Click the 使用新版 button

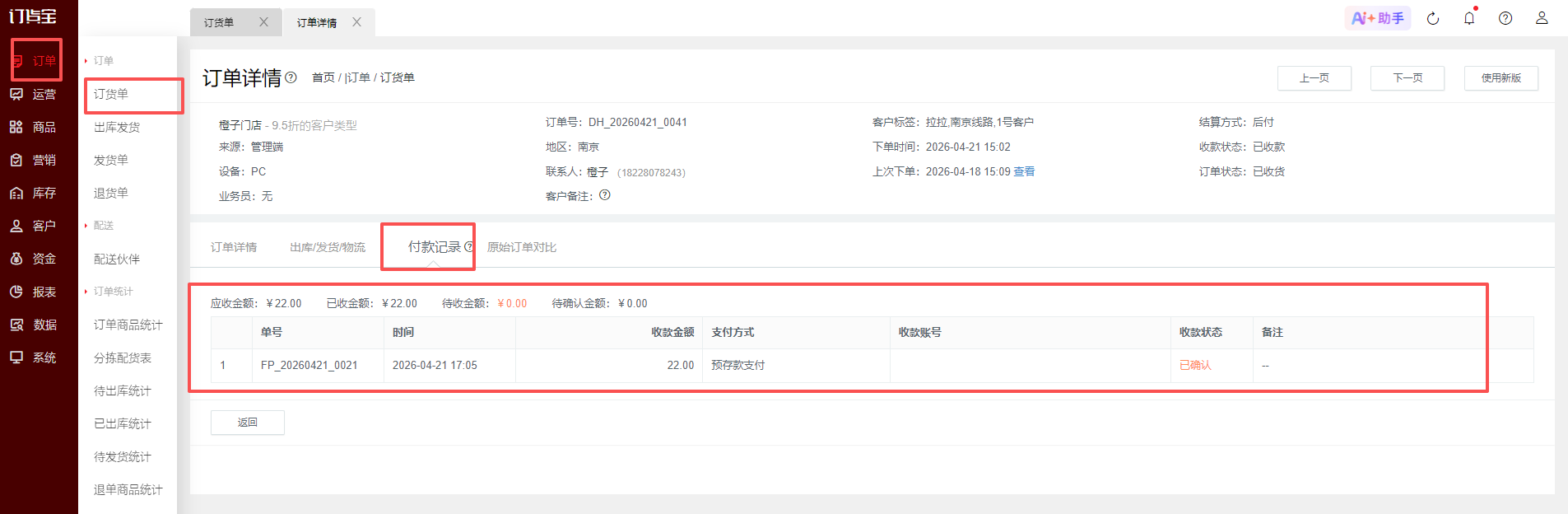pyautogui.click(x=1501, y=78)
